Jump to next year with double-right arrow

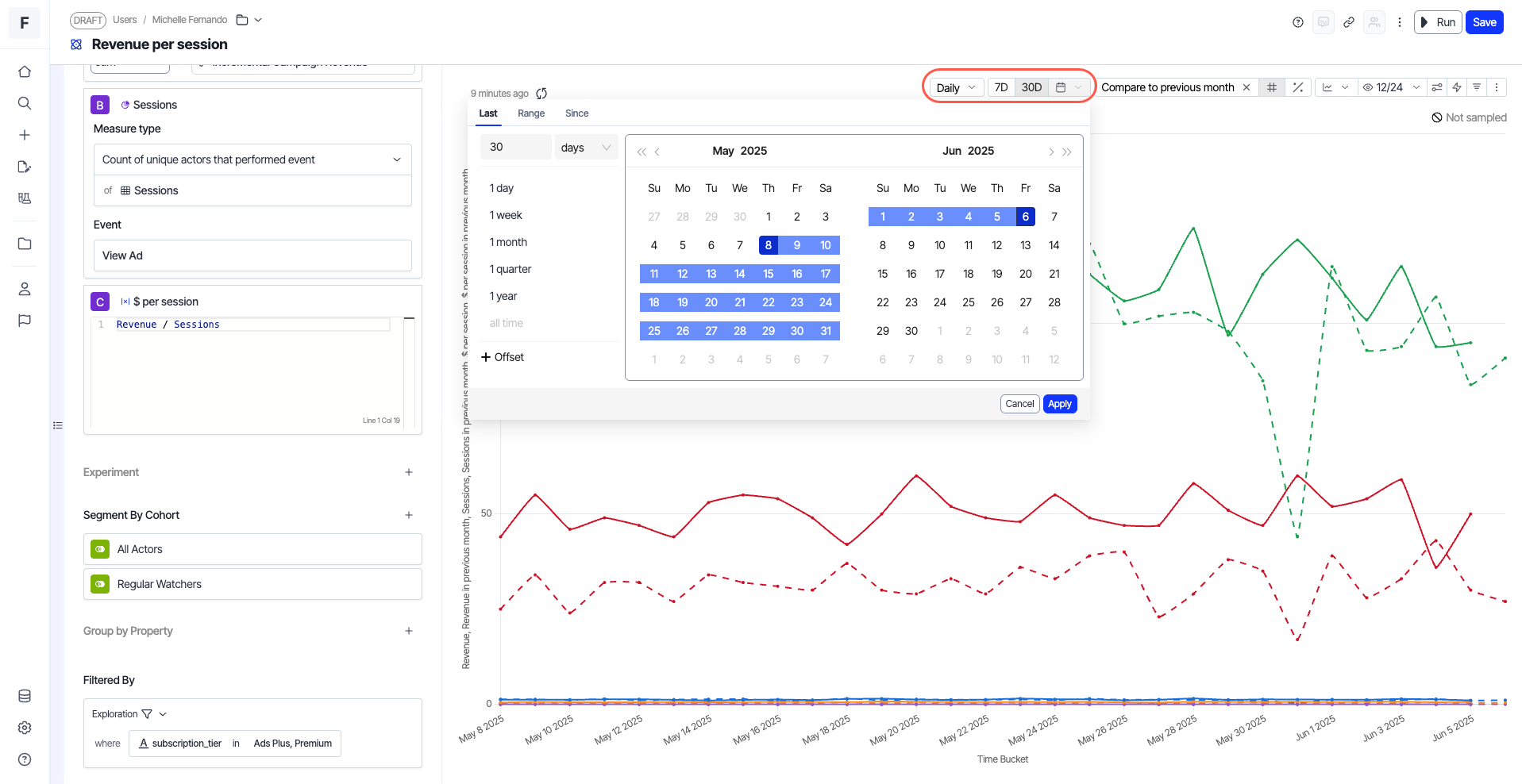(x=1067, y=152)
